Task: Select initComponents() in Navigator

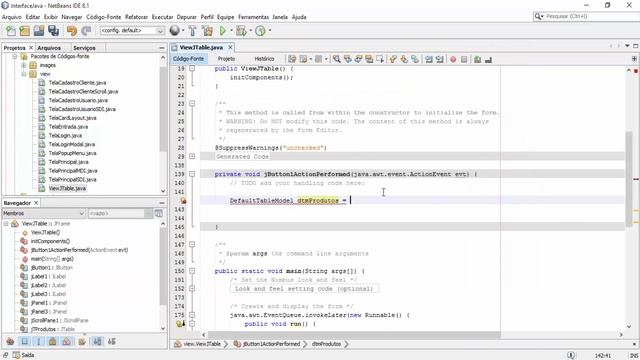Action: coord(50,241)
